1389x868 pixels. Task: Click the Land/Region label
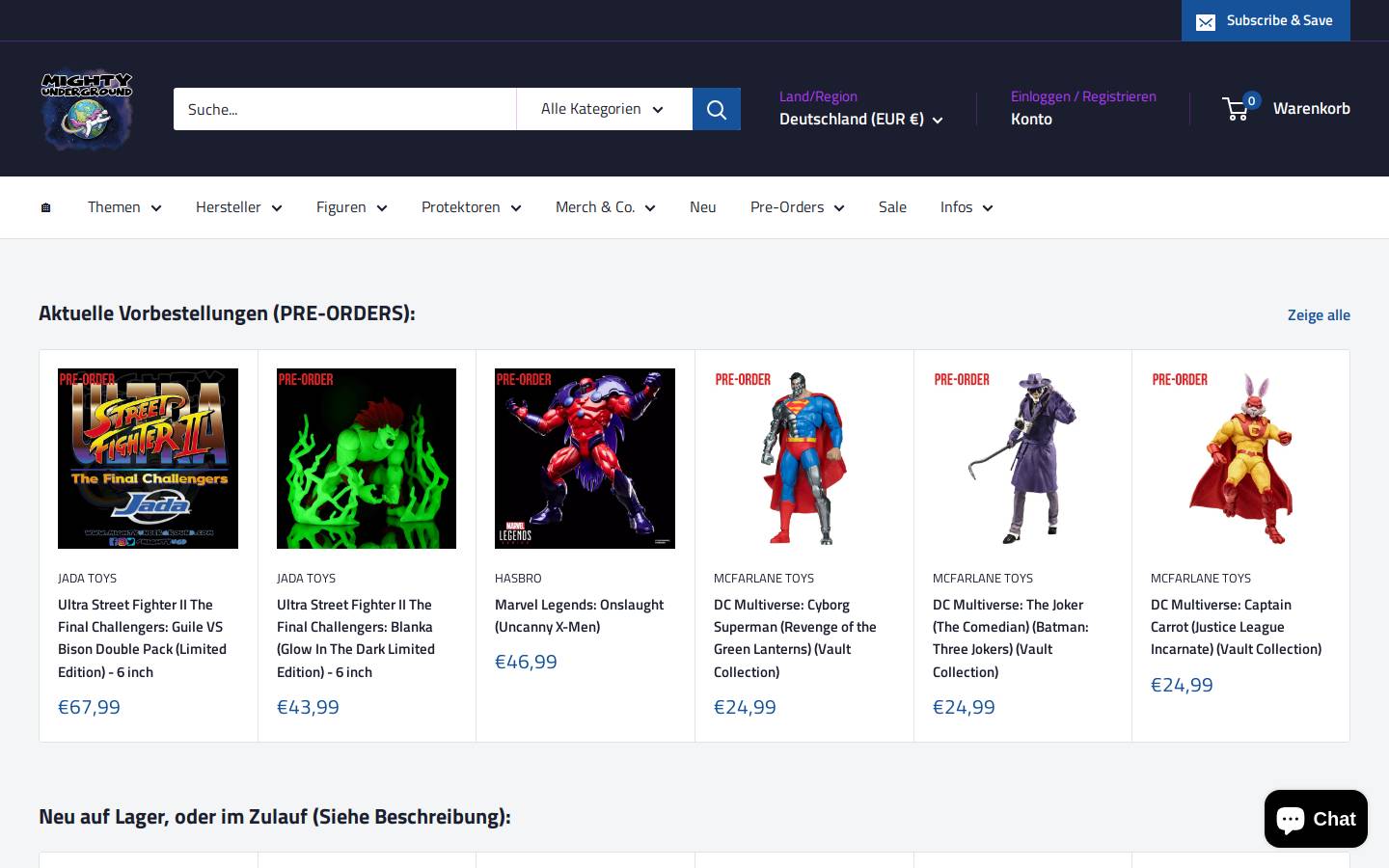point(818,96)
